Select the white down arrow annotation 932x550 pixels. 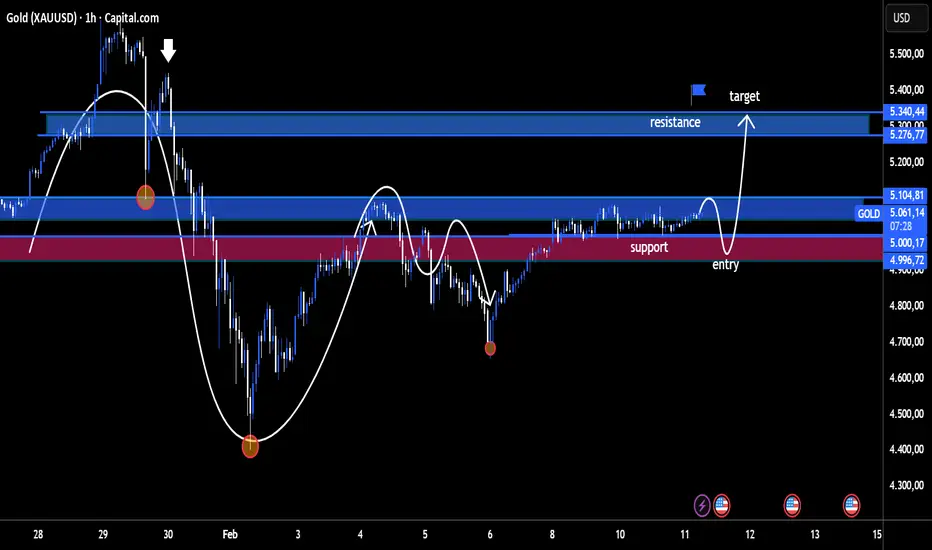[x=168, y=51]
